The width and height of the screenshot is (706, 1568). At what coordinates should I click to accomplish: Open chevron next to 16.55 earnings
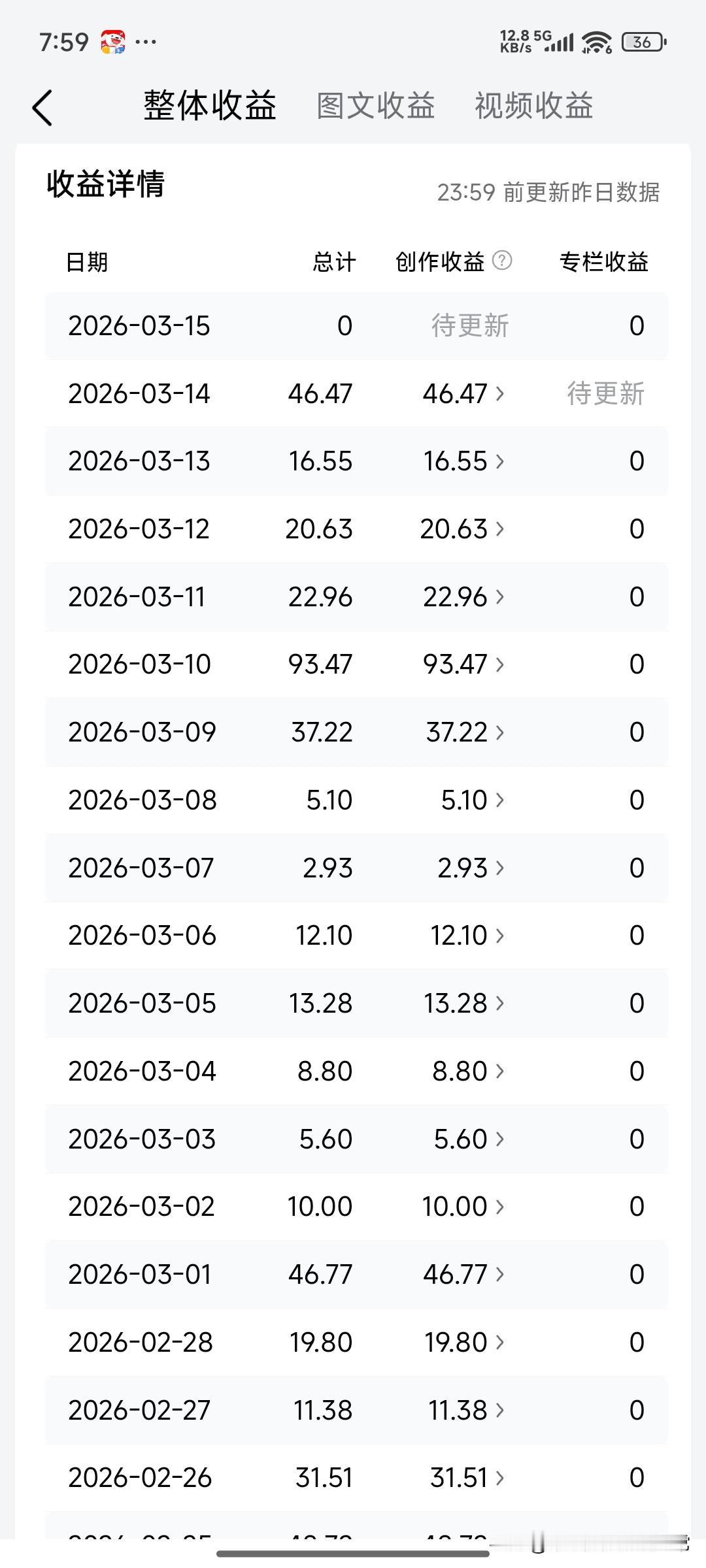point(500,461)
